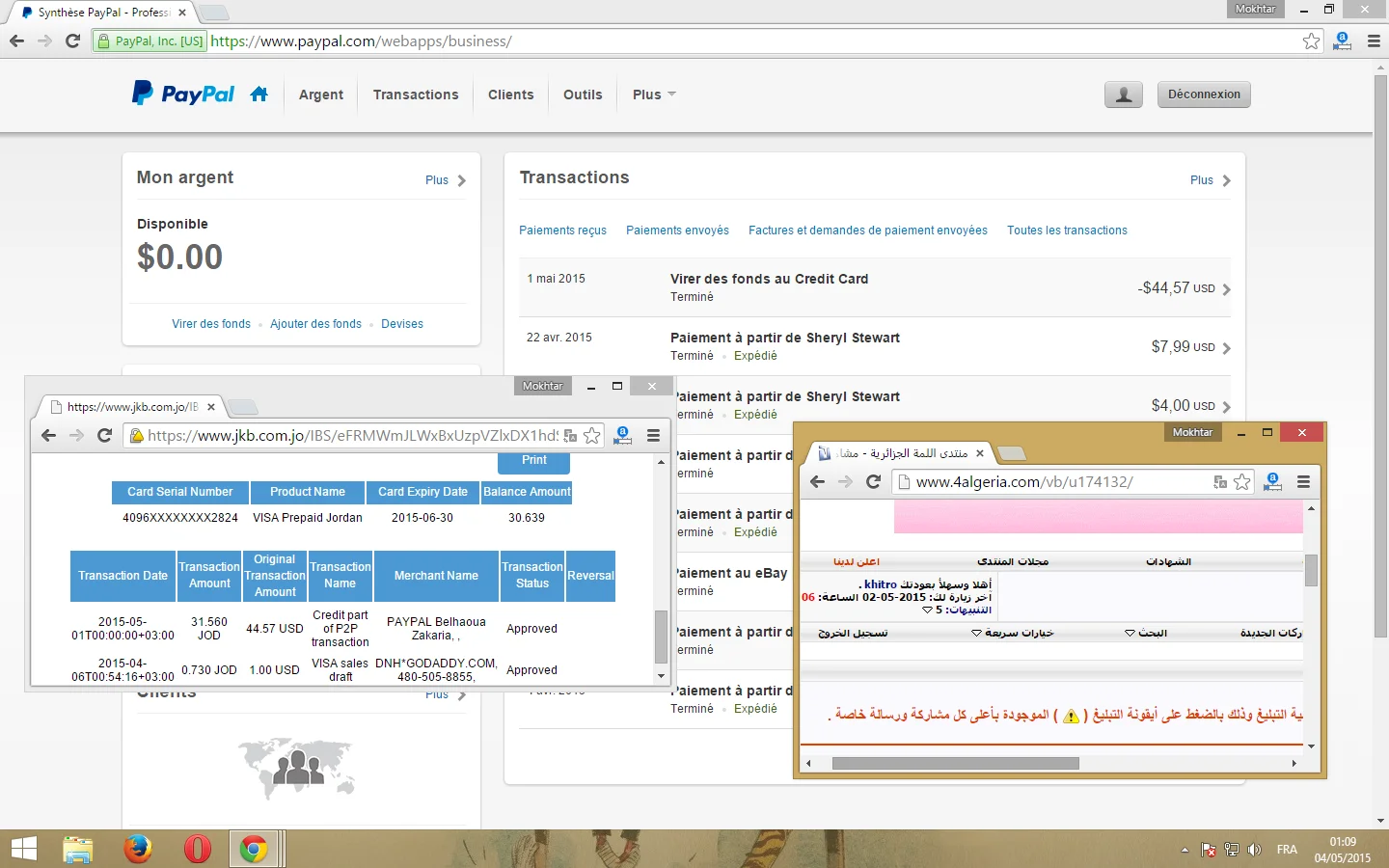This screenshot has width=1389, height=868.
Task: Open Toutes les transactions link
Action: [1067, 231]
